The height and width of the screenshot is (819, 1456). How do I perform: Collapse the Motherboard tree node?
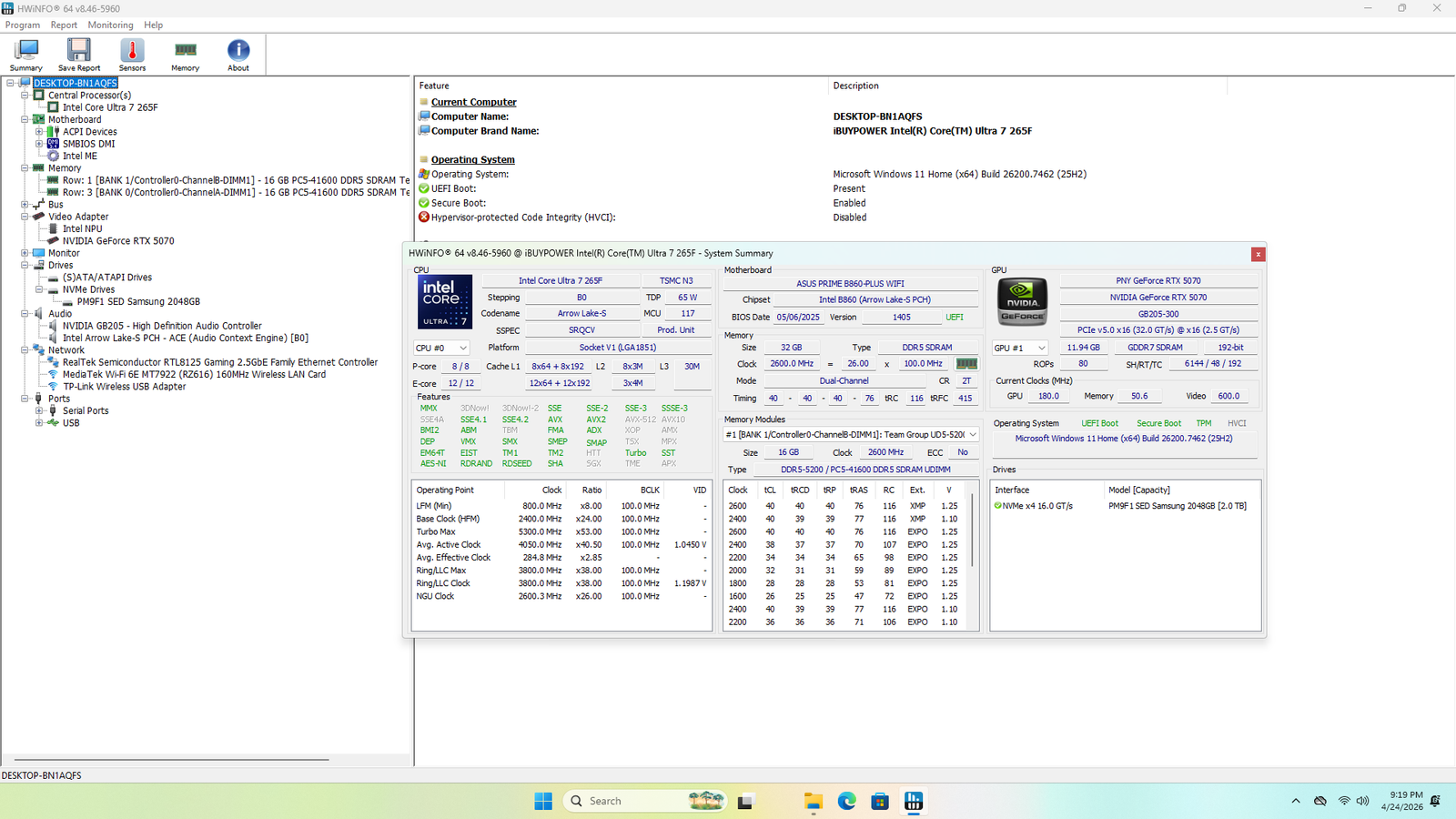pos(25,119)
